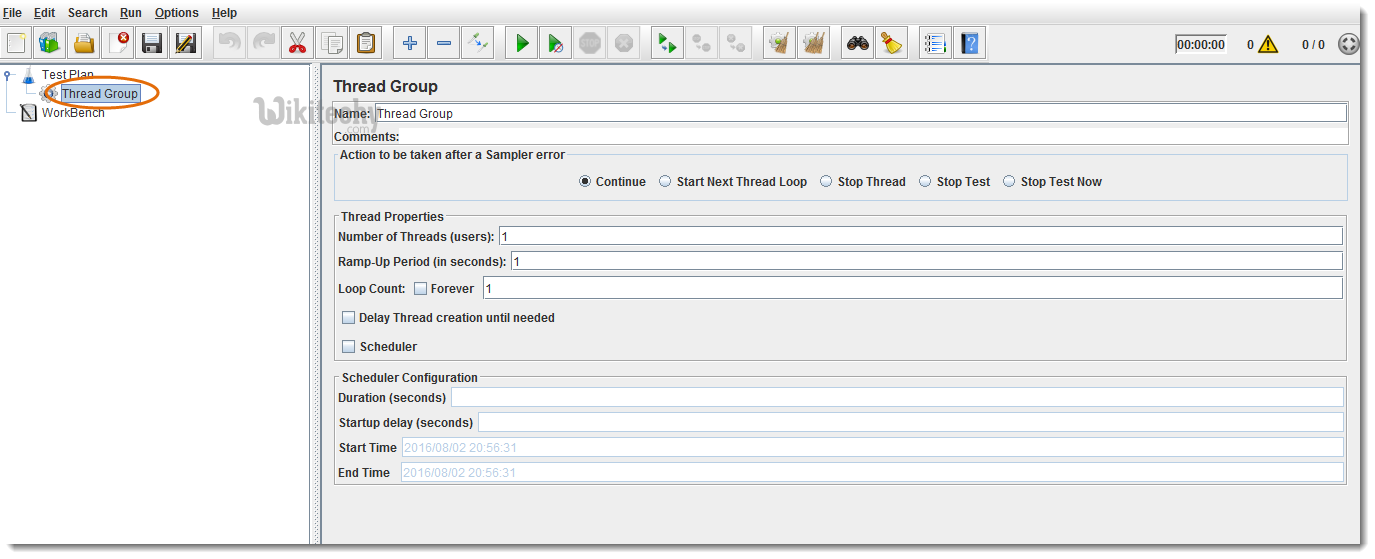Open the Templates icon in toolbar
The height and width of the screenshot is (559, 1375).
pyautogui.click(x=50, y=43)
